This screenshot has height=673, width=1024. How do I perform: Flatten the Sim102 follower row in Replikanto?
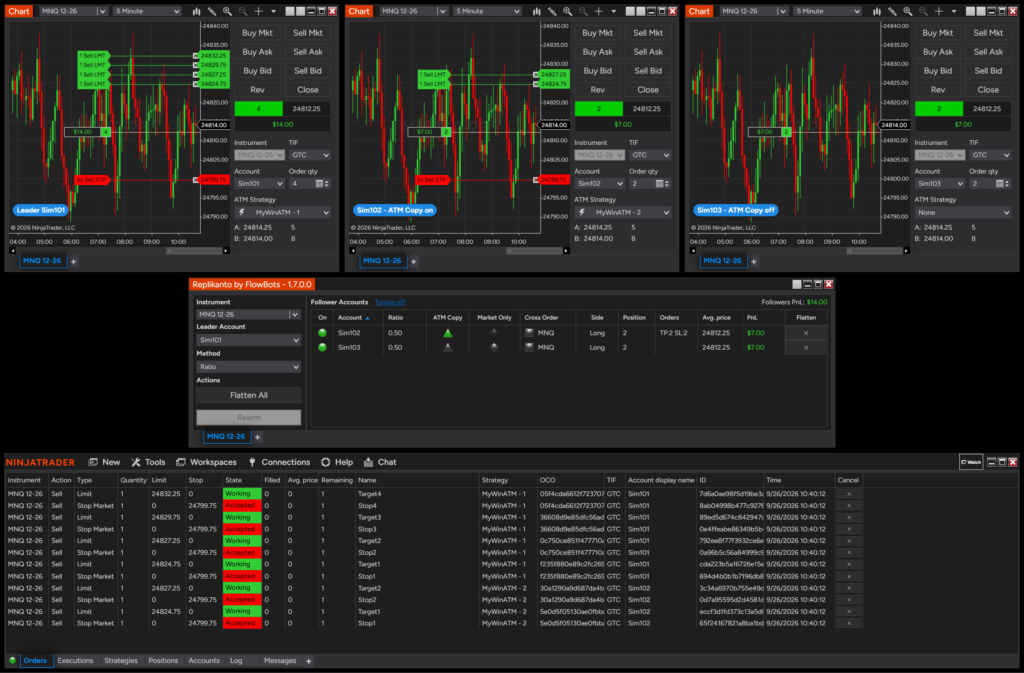coord(806,333)
